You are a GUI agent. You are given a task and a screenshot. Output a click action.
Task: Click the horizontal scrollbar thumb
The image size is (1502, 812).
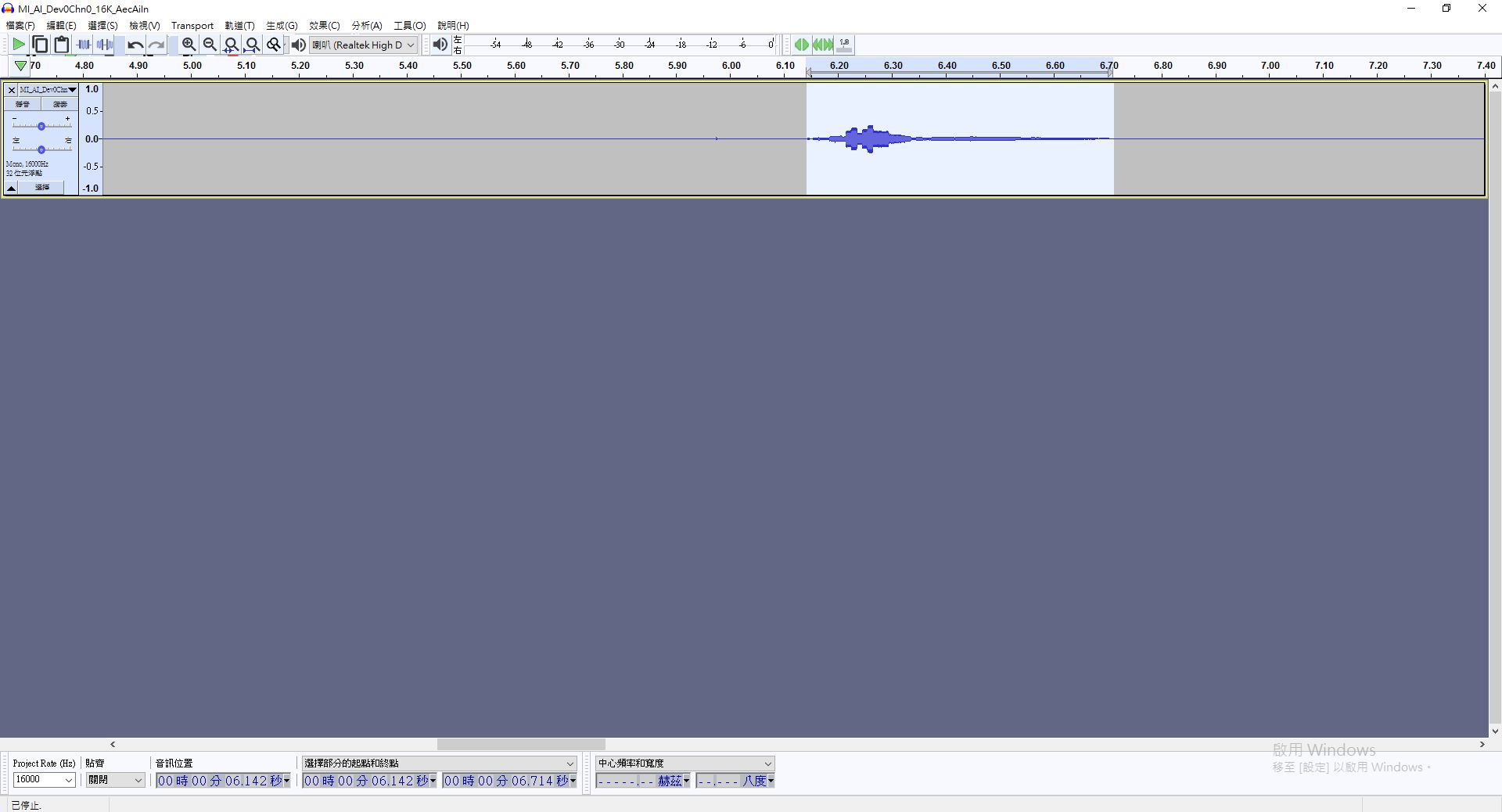pyautogui.click(x=521, y=745)
